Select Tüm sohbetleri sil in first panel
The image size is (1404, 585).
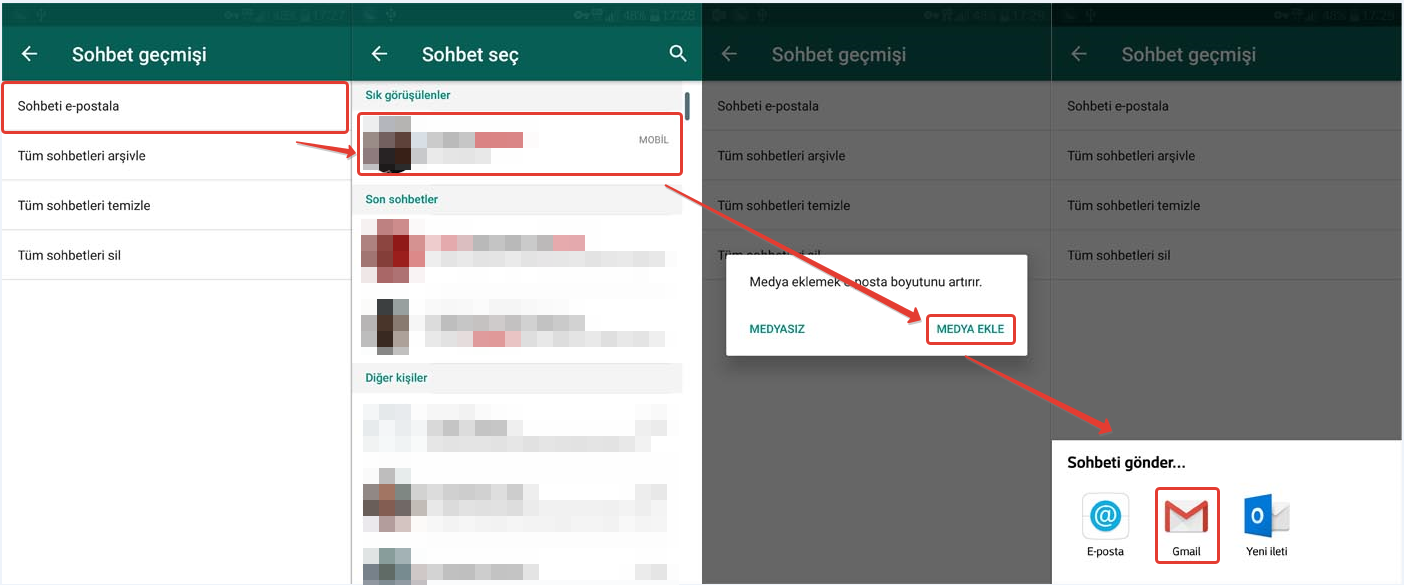click(x=176, y=255)
